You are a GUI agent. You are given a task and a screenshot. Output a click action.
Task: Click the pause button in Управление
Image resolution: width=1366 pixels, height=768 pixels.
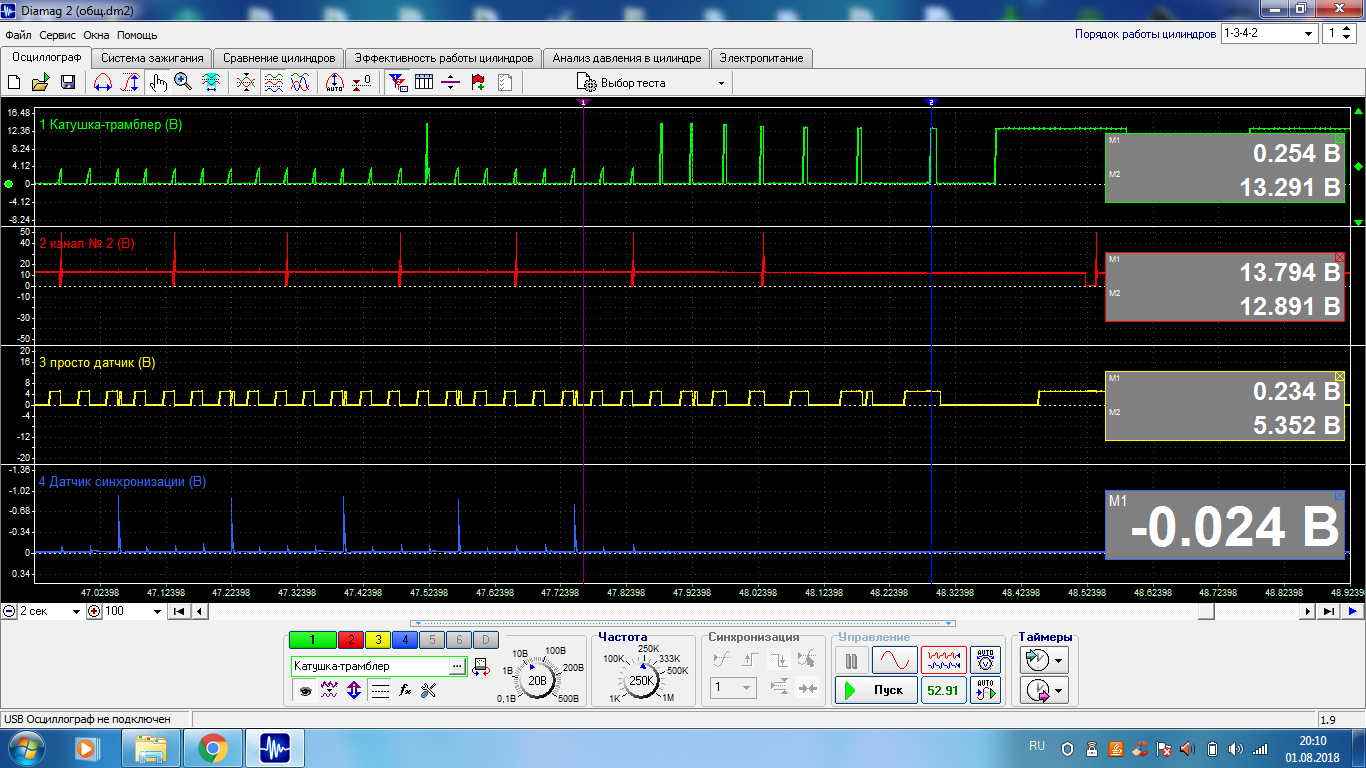click(852, 660)
